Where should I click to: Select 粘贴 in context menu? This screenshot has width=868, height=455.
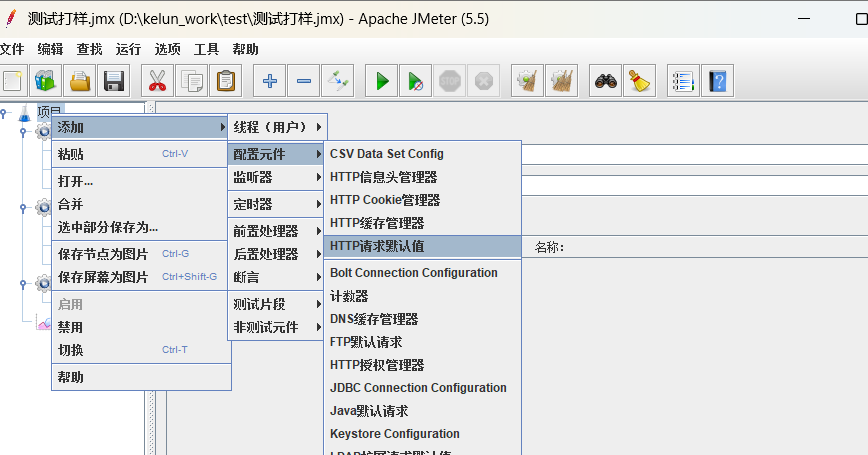click(x=141, y=154)
